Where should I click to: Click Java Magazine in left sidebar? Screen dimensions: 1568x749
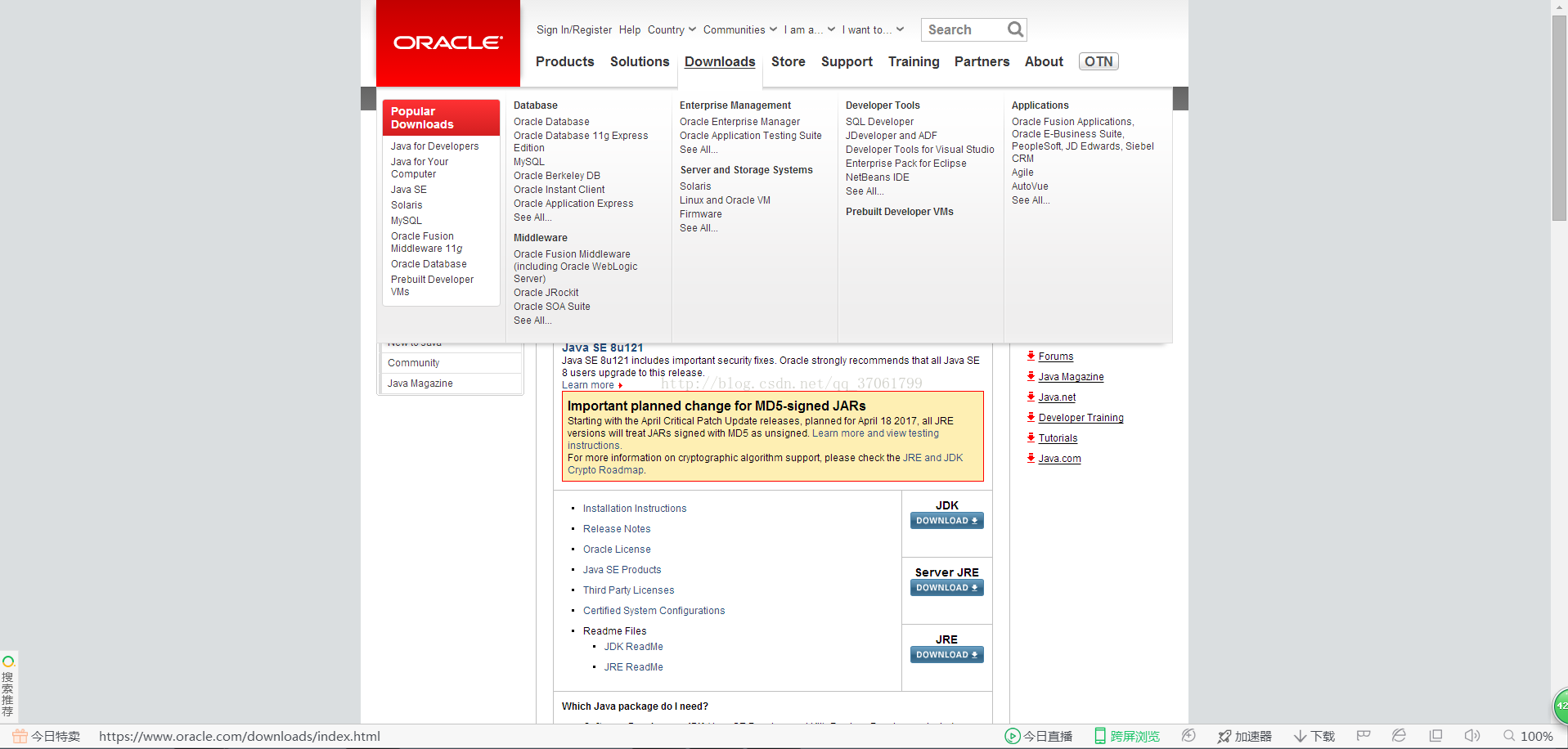[x=420, y=383]
